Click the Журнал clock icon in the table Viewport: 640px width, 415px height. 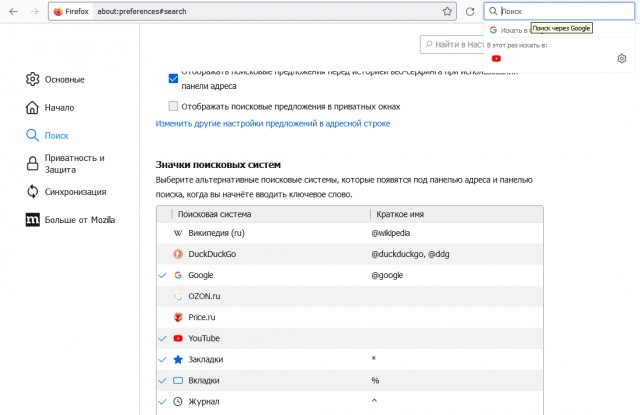click(178, 402)
